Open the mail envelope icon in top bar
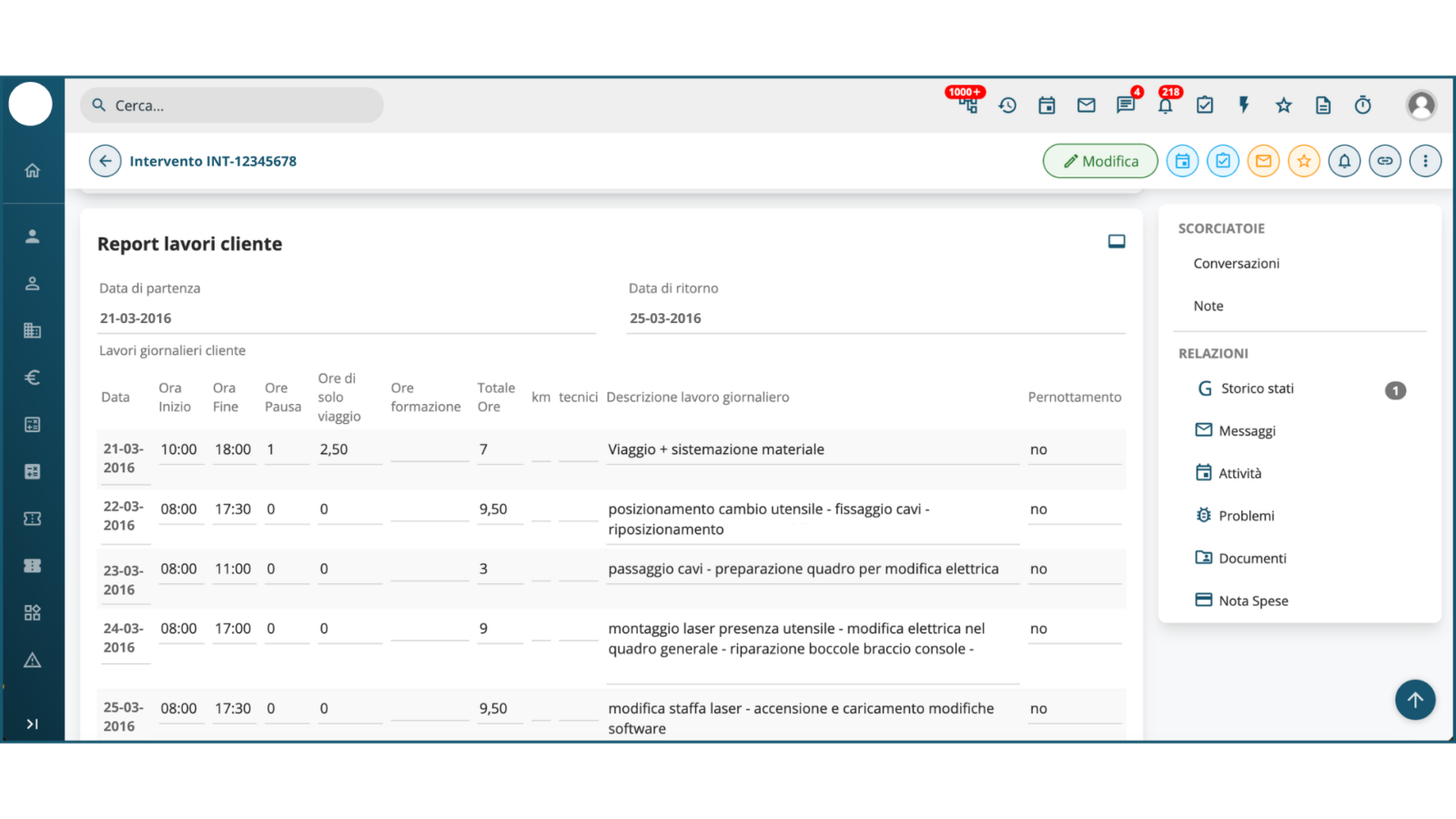The width and height of the screenshot is (1456, 819). (x=1086, y=106)
